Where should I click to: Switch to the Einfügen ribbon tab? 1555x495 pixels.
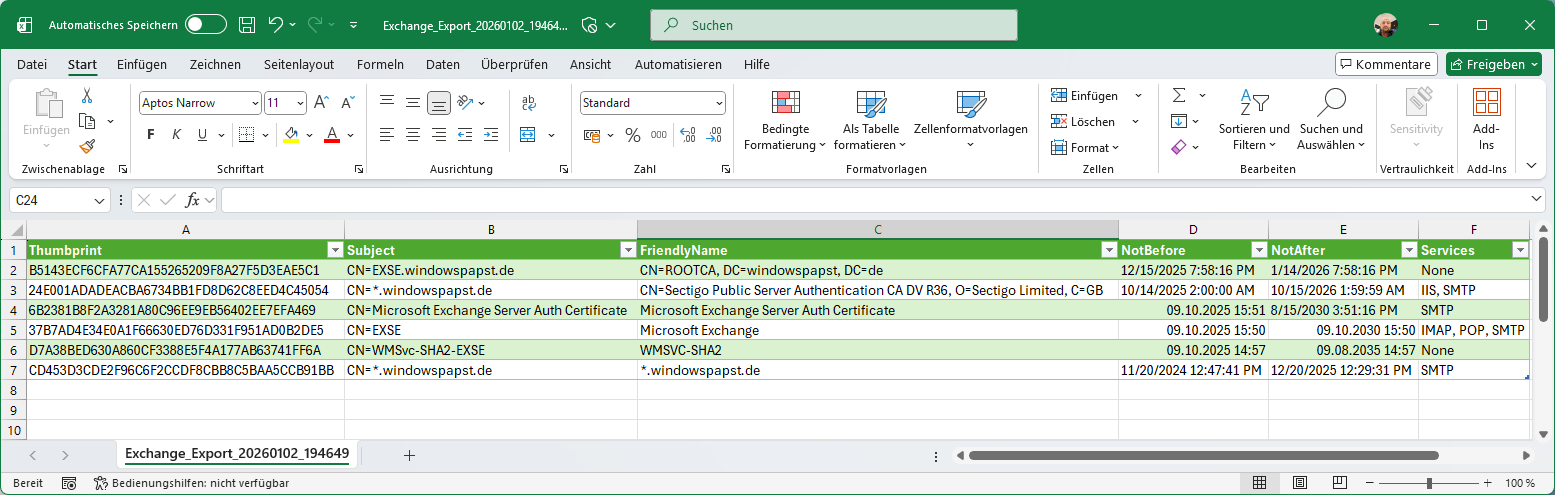142,65
